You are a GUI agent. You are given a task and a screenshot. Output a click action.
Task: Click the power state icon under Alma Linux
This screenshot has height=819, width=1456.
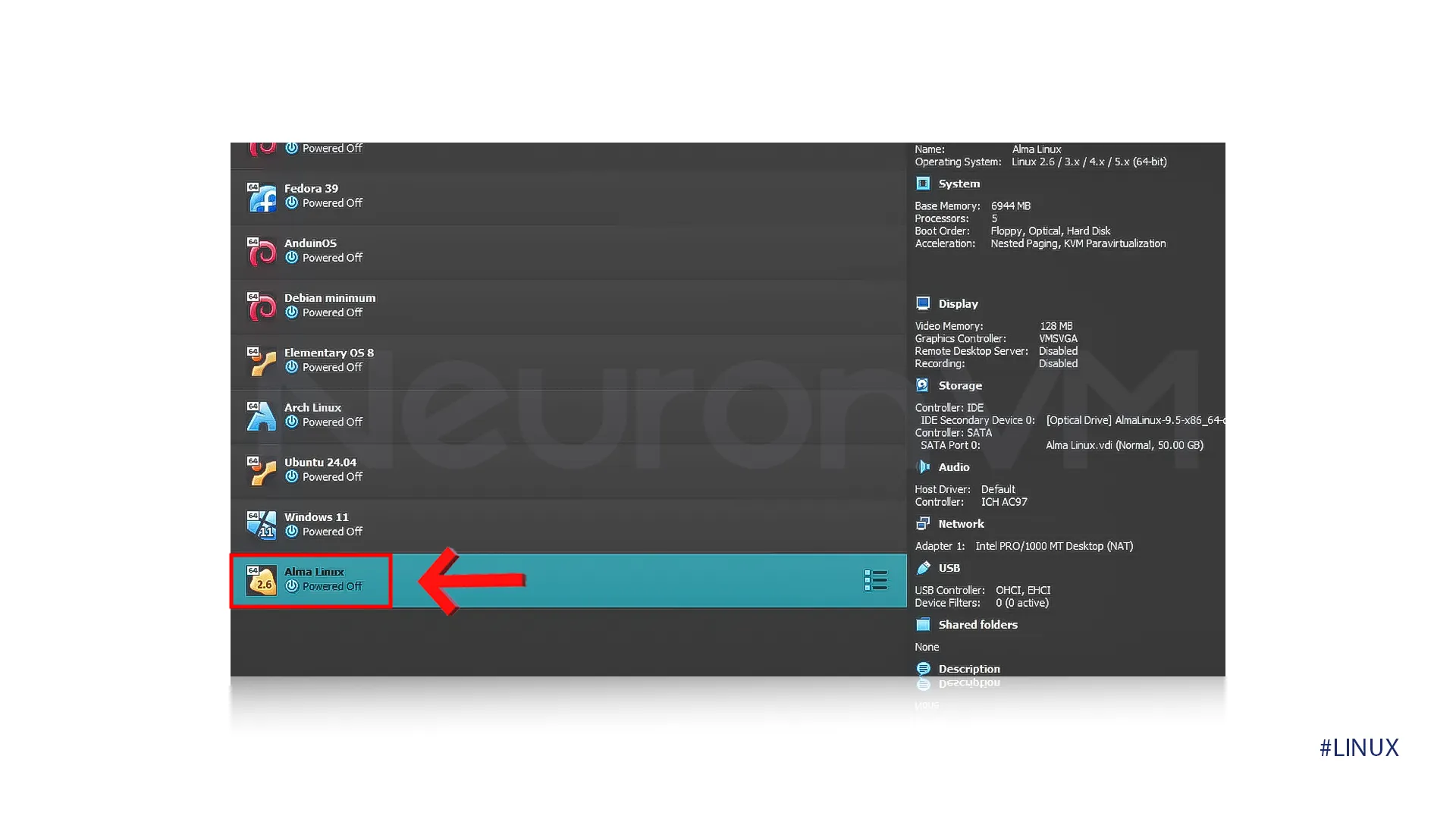pos(291,586)
